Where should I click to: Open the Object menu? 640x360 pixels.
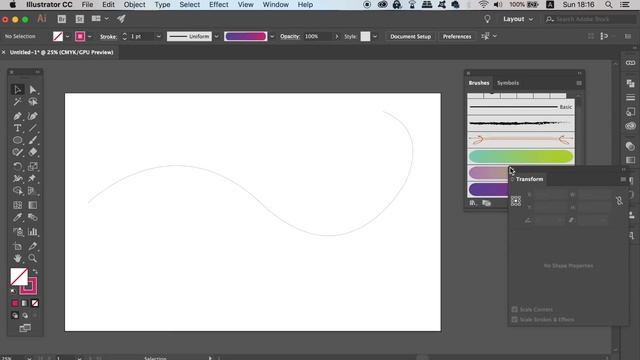tap(134, 5)
